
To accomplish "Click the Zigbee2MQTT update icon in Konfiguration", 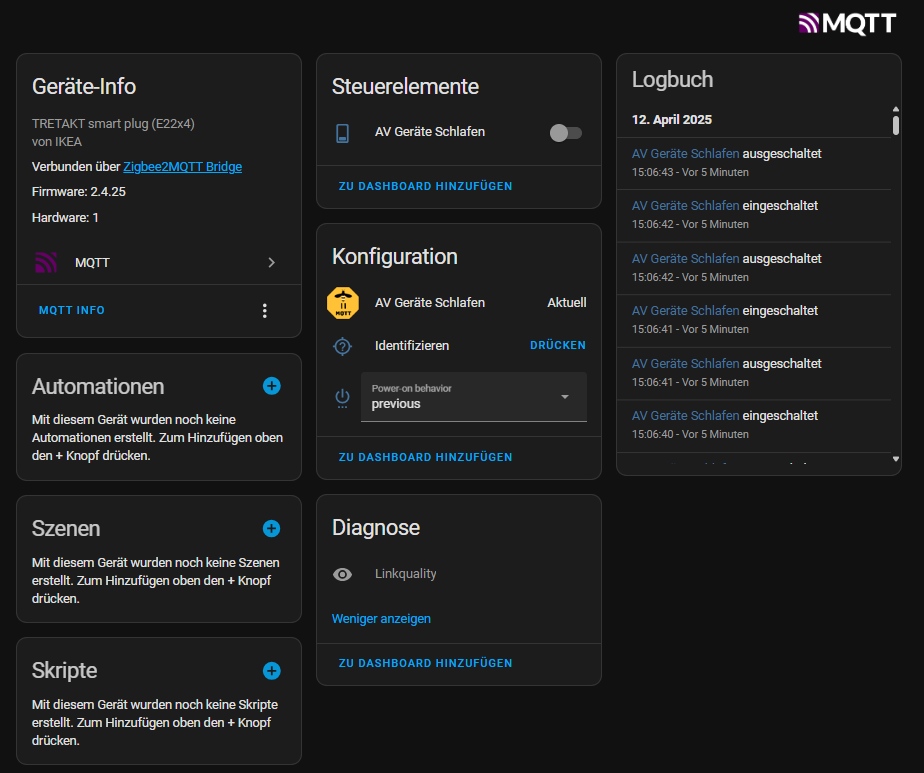I will click(343, 303).
